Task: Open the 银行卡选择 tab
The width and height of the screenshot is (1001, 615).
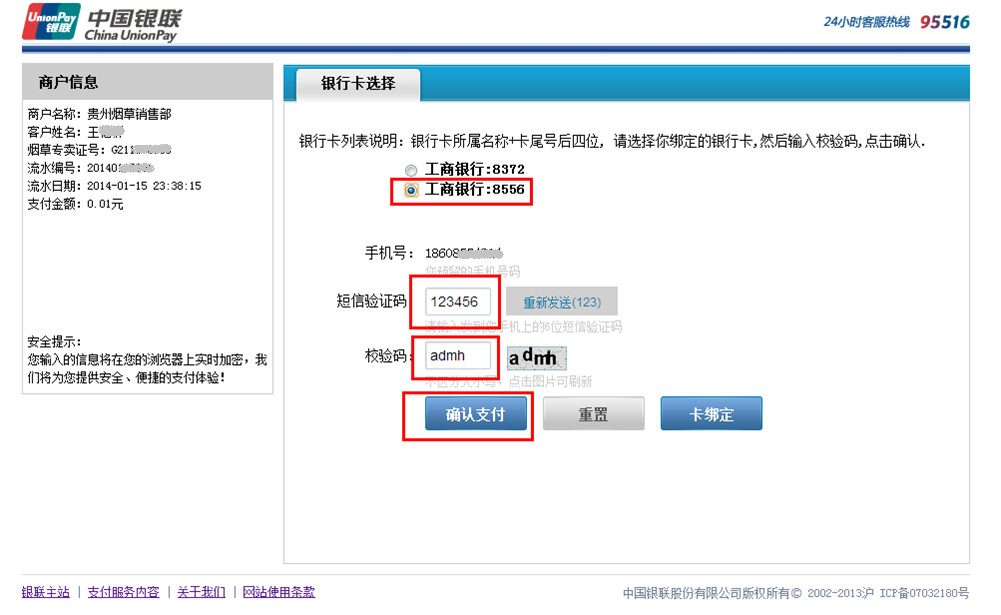Action: pos(358,84)
